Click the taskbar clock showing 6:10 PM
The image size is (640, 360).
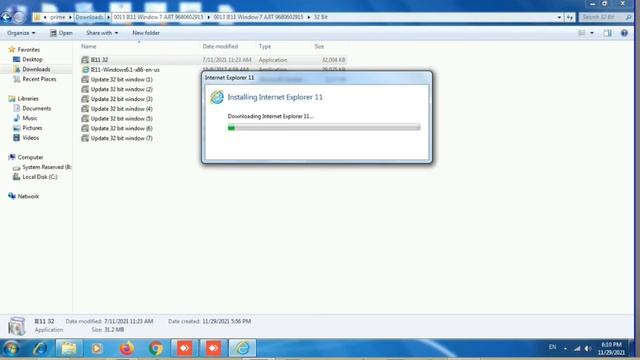pos(611,348)
